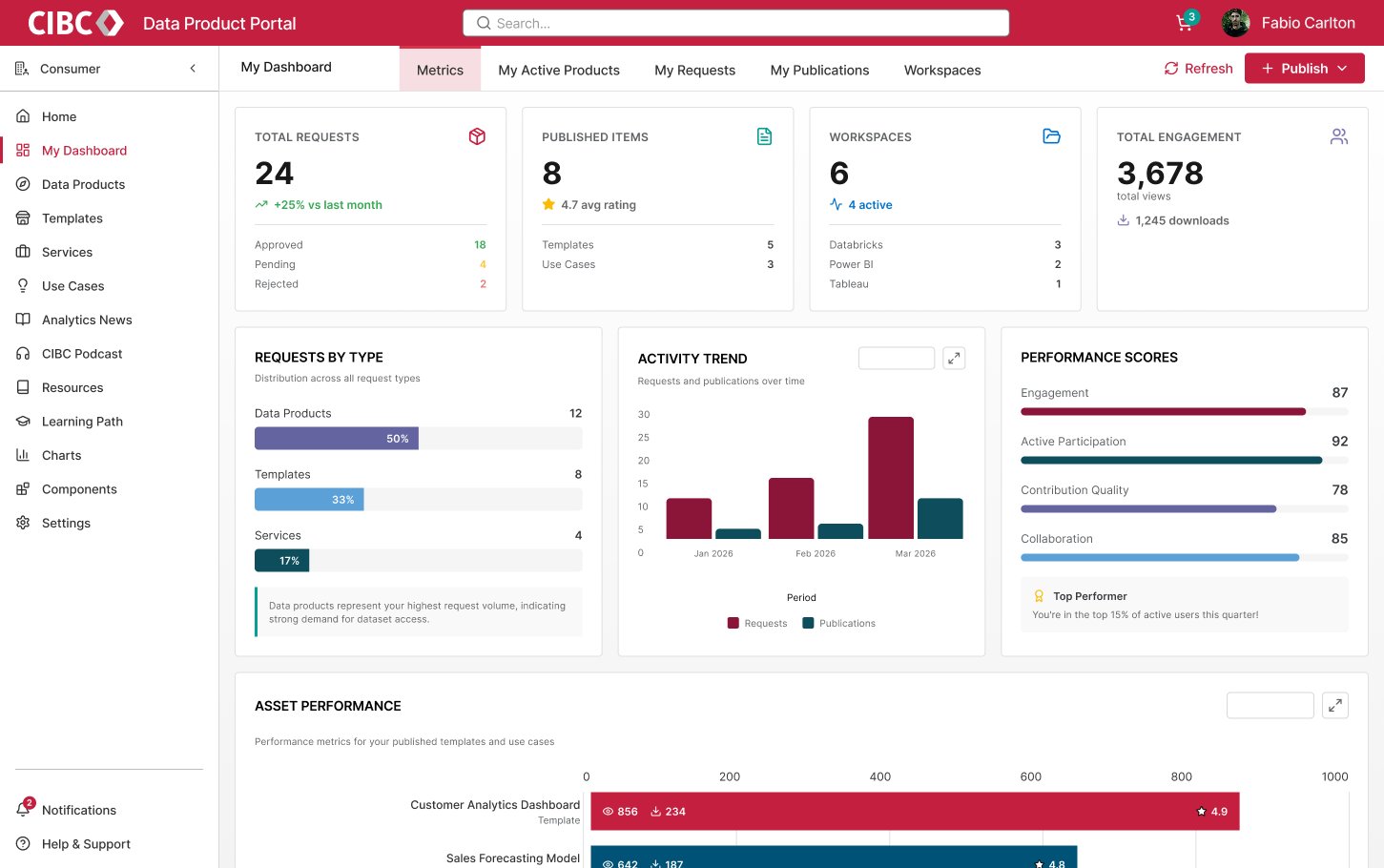Click the Total Requests cube icon
The height and width of the screenshot is (868, 1384).
[477, 136]
